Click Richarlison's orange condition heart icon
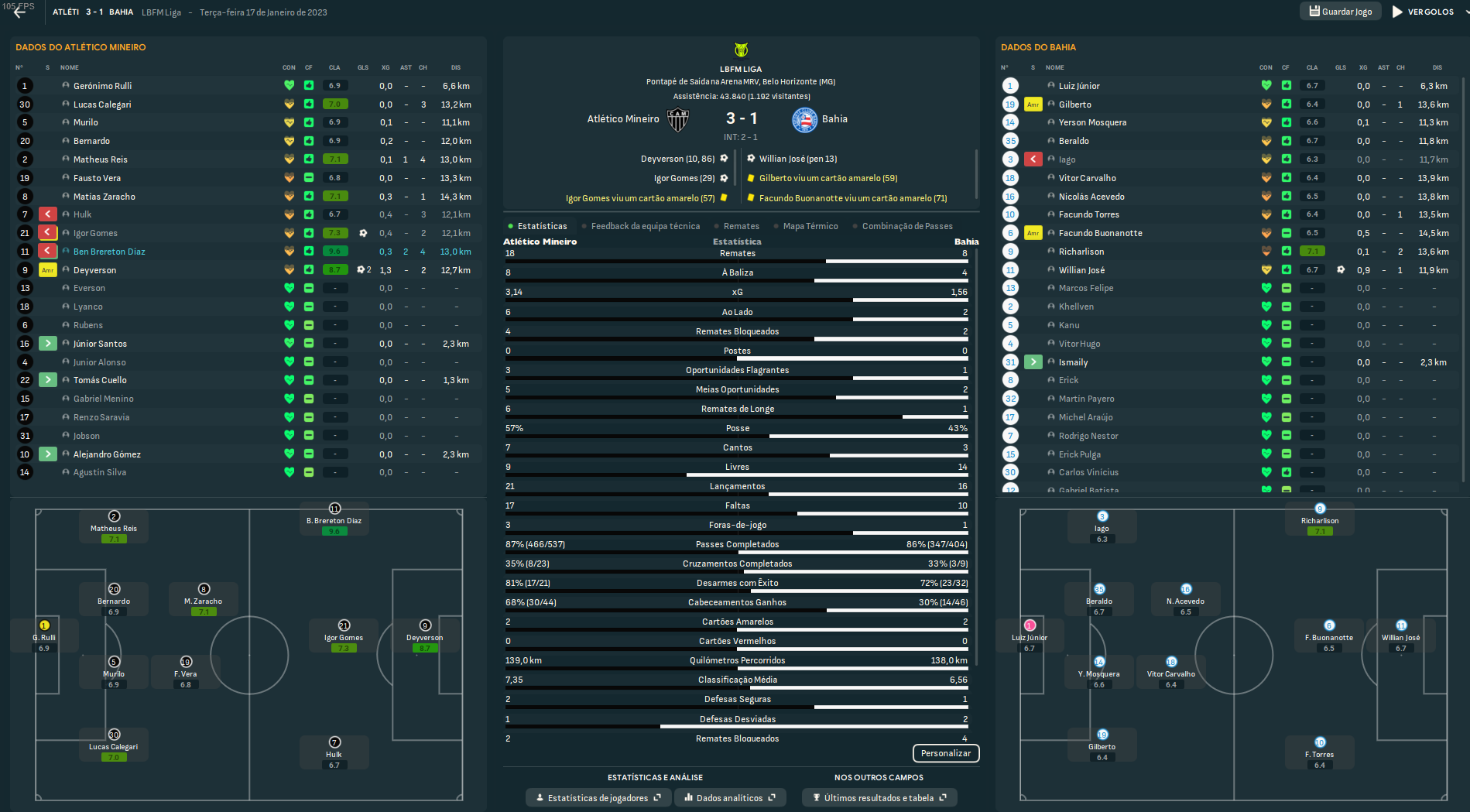This screenshot has height=812, width=1470. coord(1266,252)
